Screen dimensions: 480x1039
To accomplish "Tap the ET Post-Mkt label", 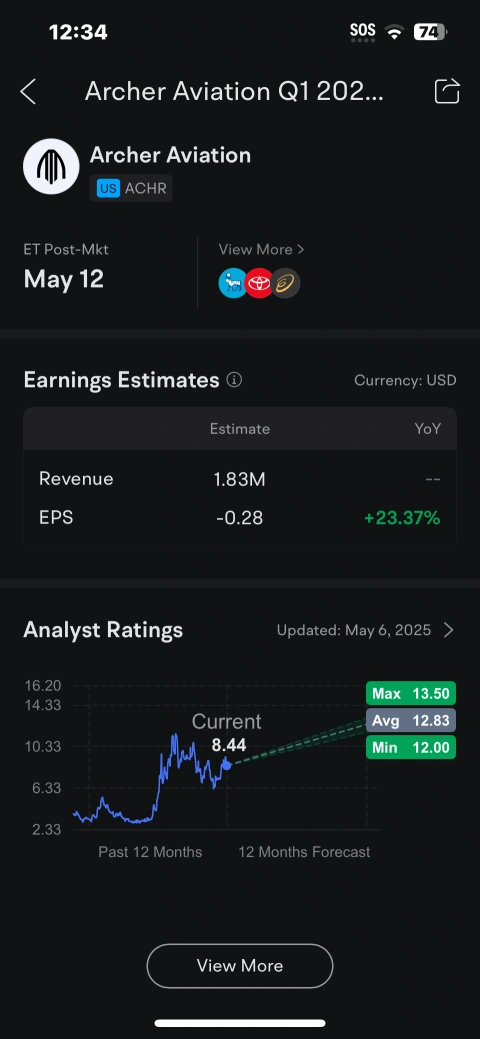I will 66,249.
